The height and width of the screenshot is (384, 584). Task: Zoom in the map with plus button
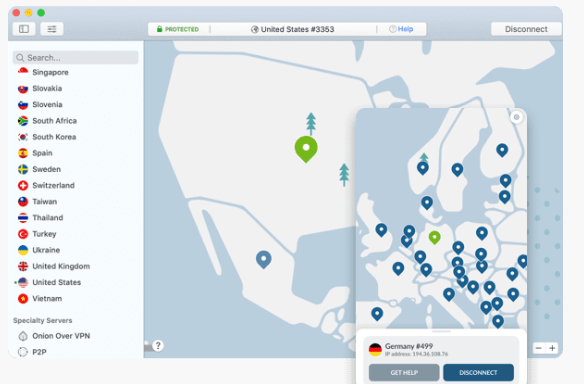tap(552, 348)
